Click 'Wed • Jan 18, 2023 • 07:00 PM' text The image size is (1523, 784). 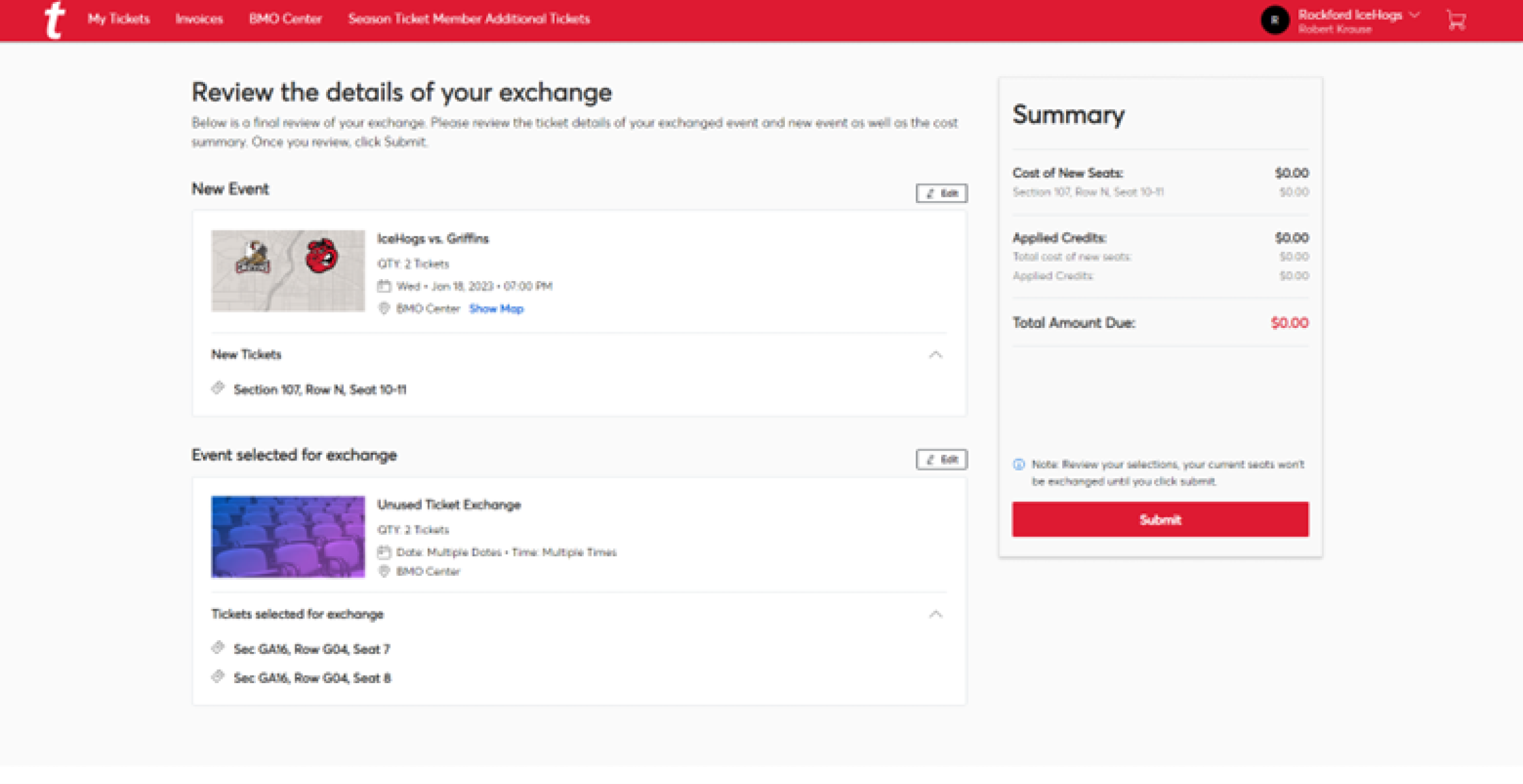[475, 286]
